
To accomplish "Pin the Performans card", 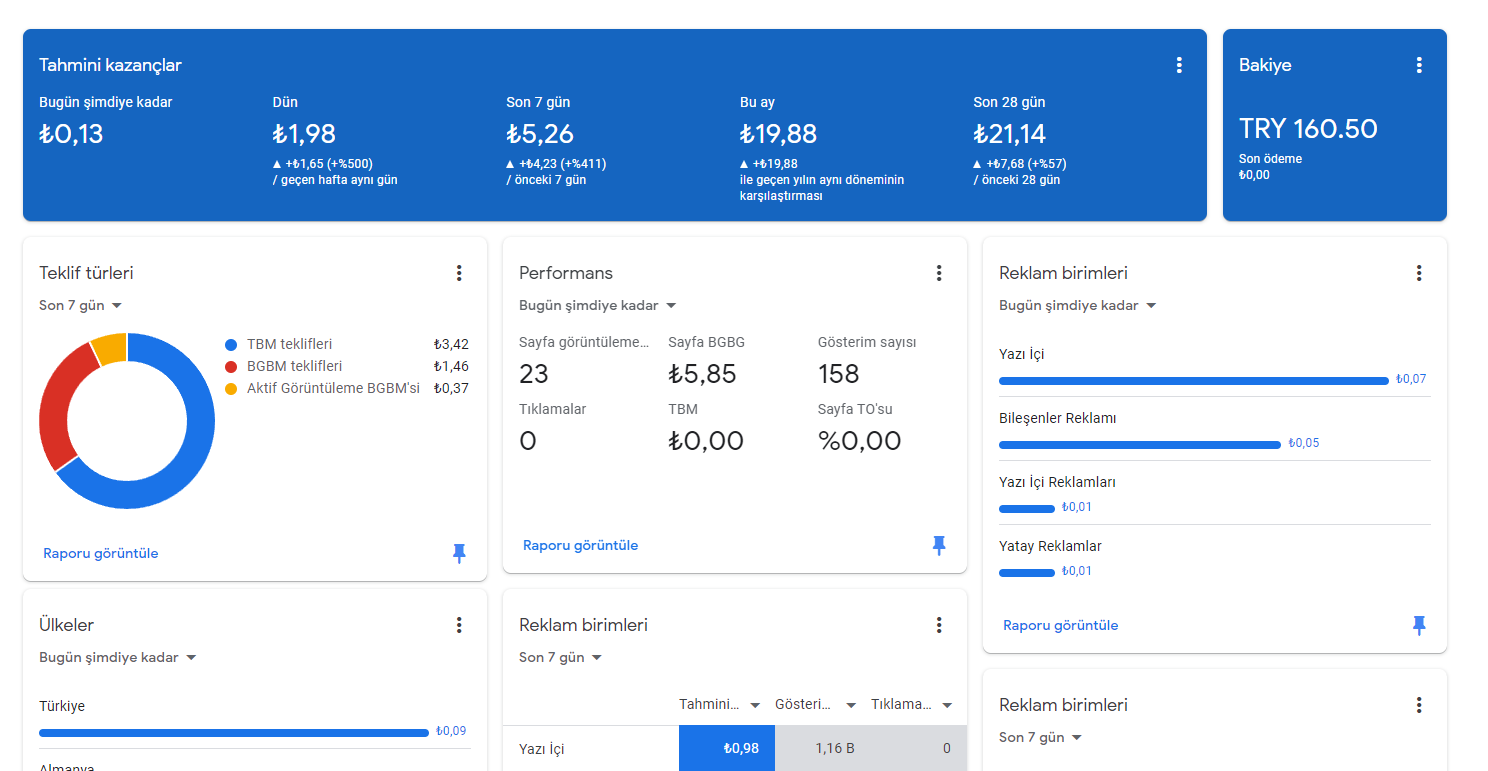I will [939, 545].
